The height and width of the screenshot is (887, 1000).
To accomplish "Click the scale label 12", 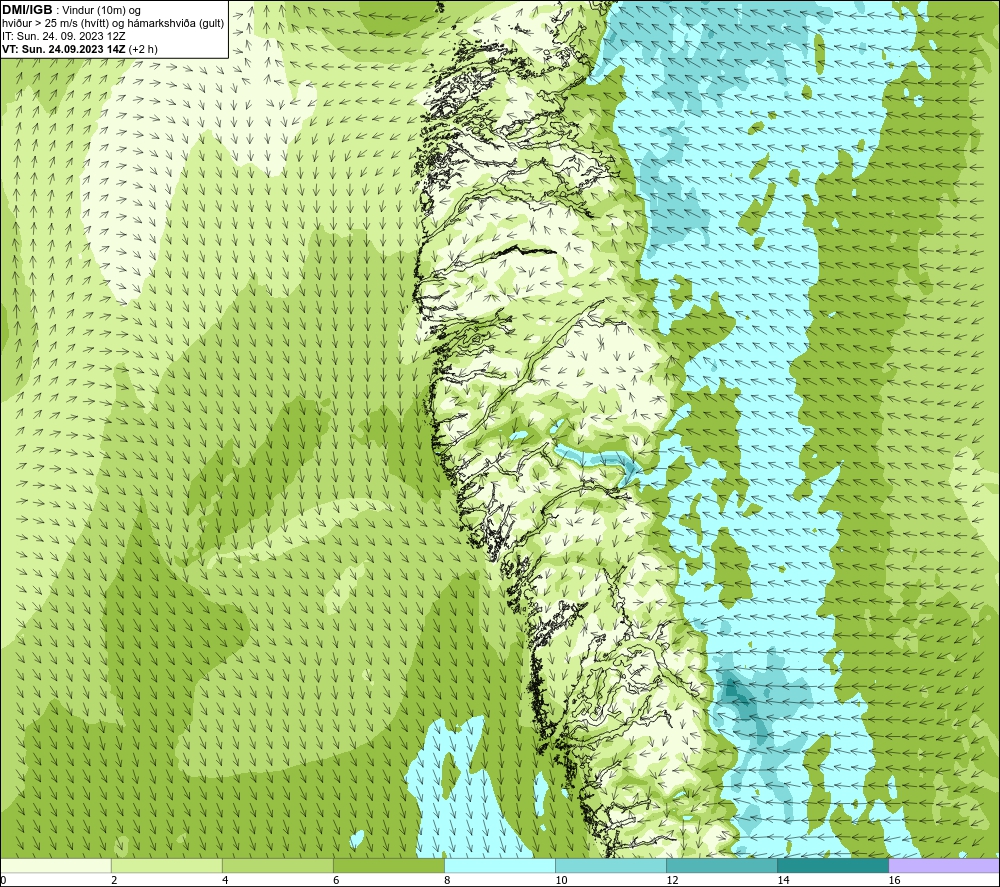I will (x=672, y=881).
